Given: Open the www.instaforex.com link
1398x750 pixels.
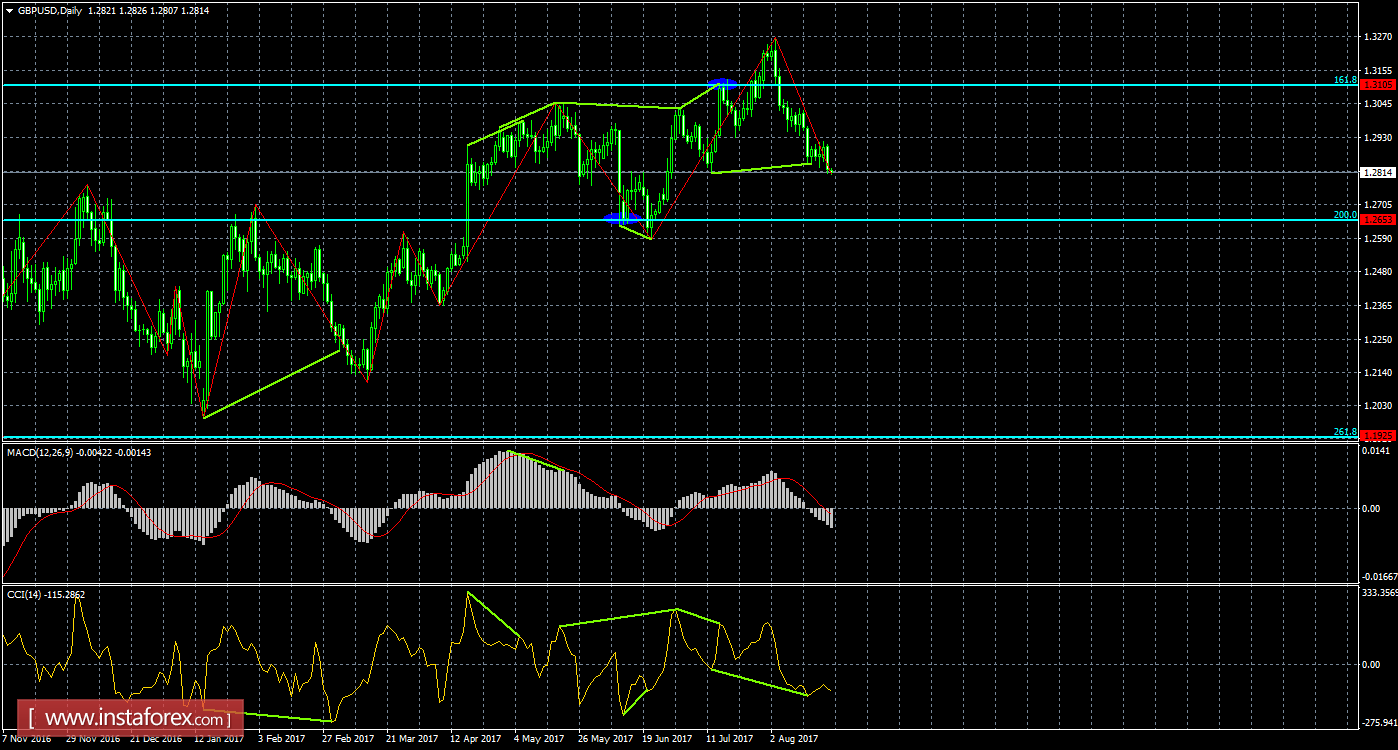Looking at the screenshot, I should (130, 717).
